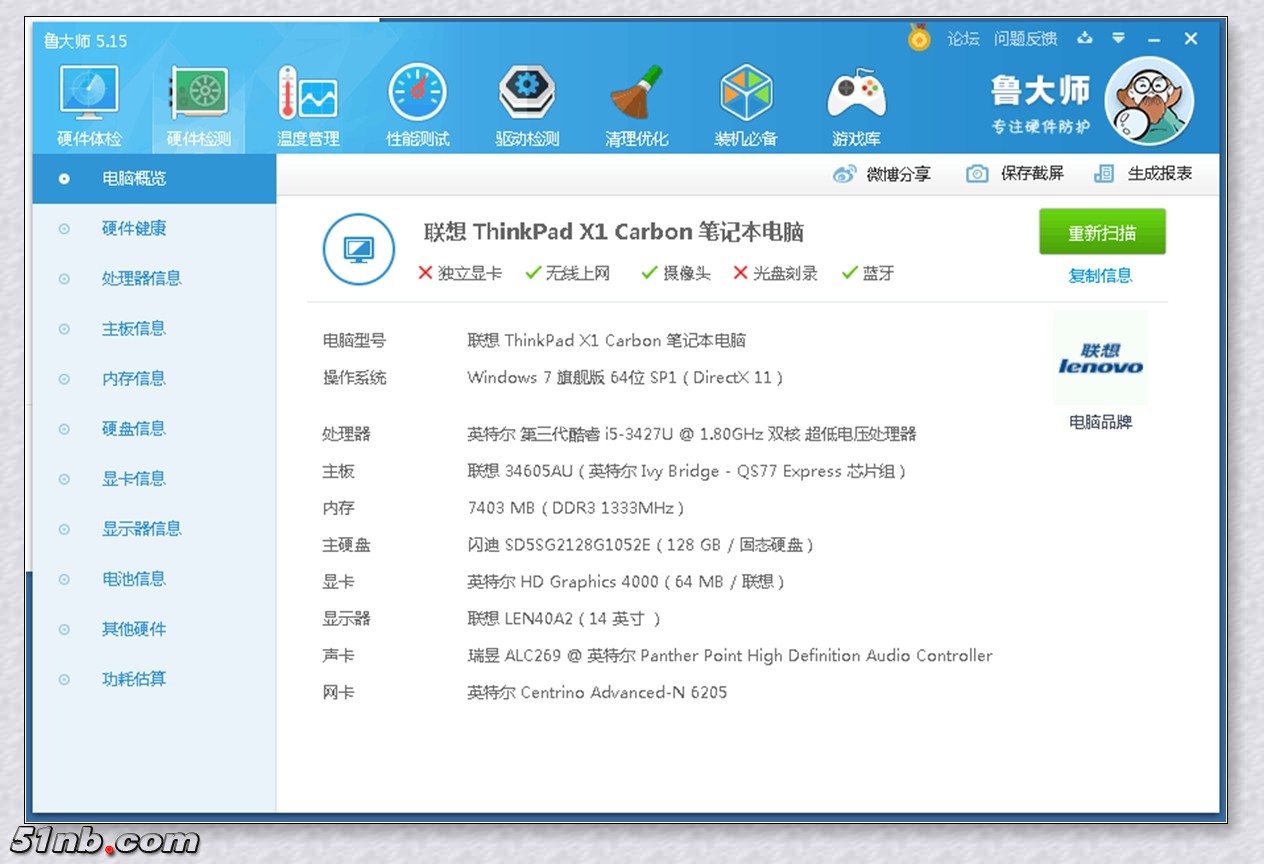Open the 游戏库 gamepad icon

tap(856, 95)
